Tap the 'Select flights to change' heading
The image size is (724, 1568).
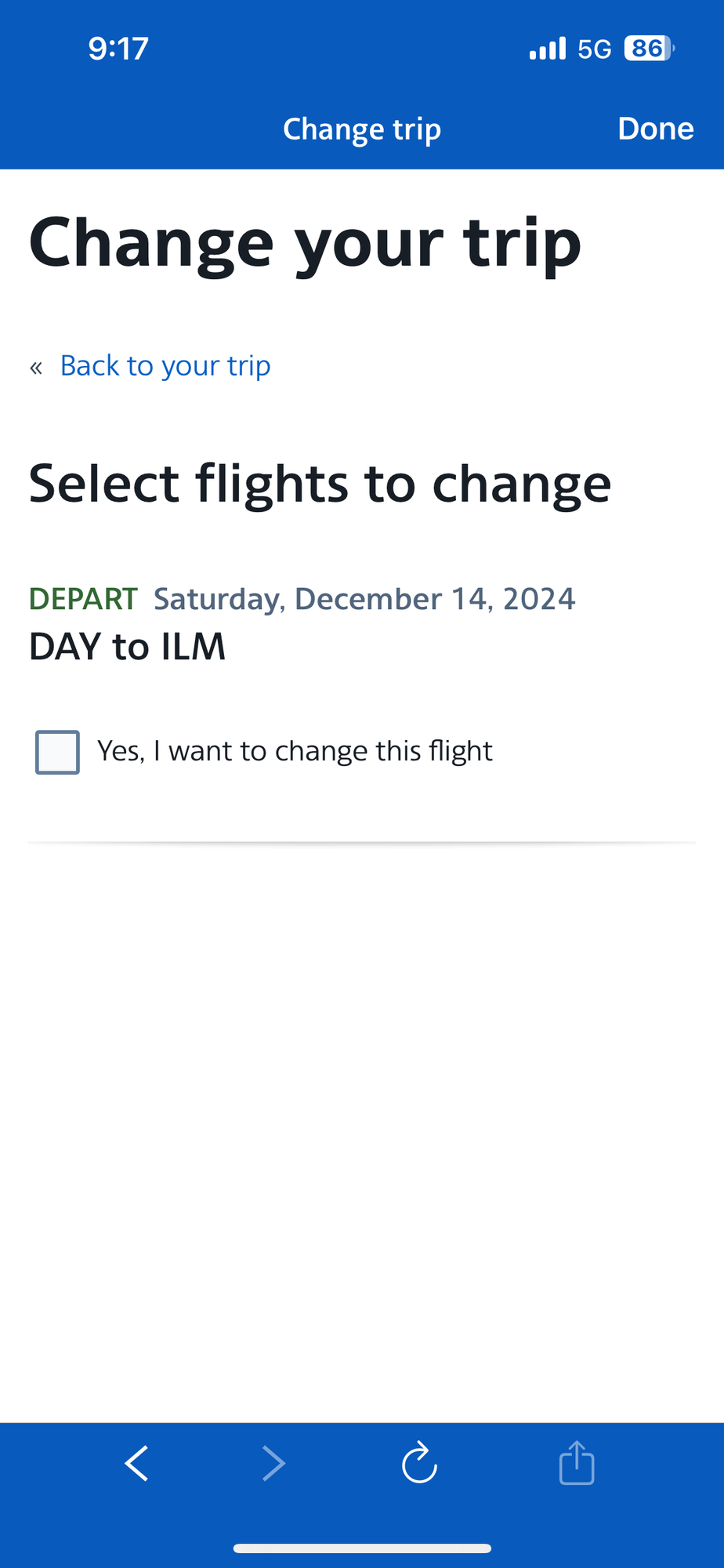click(320, 484)
